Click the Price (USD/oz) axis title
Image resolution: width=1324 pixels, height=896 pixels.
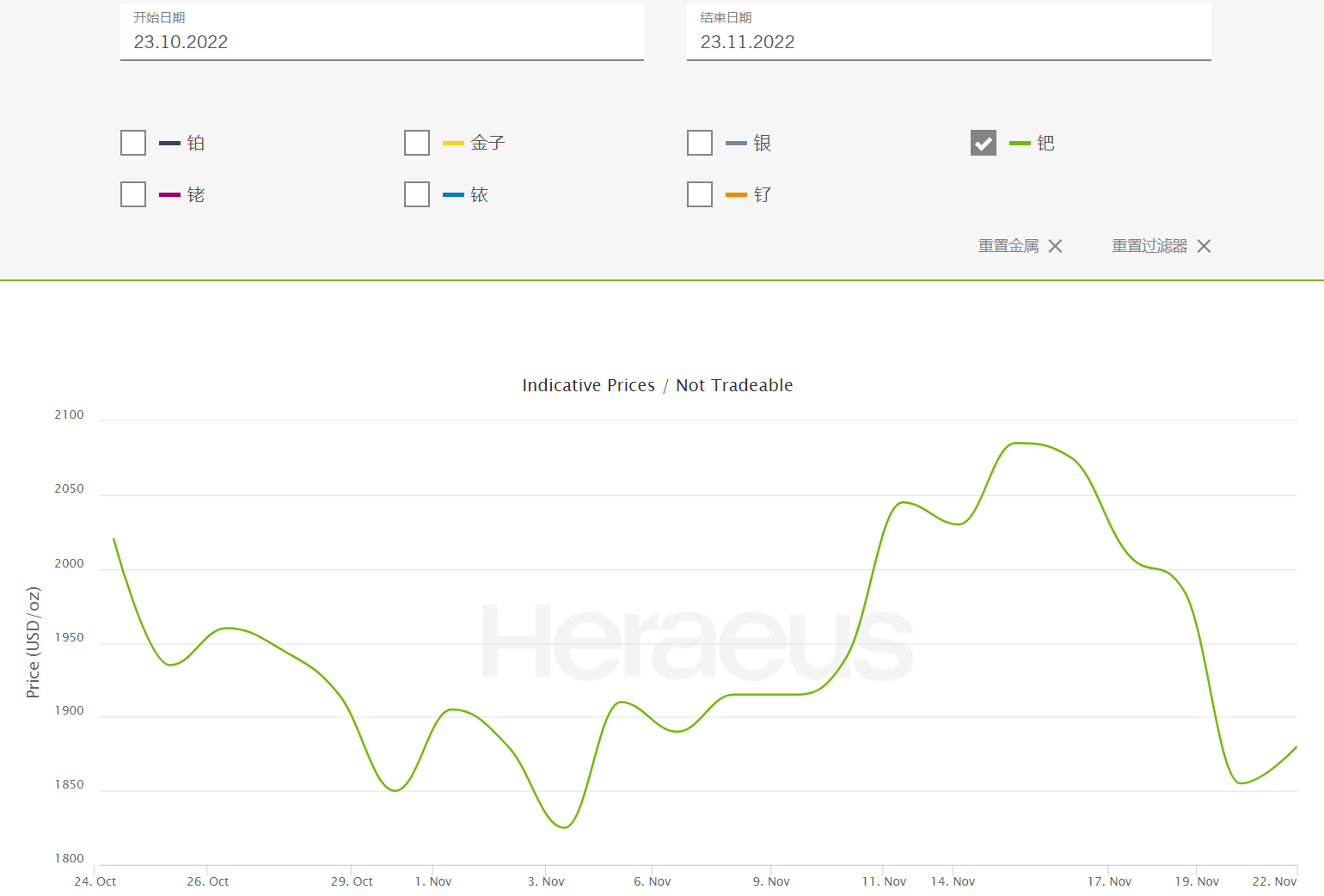pyautogui.click(x=33, y=642)
